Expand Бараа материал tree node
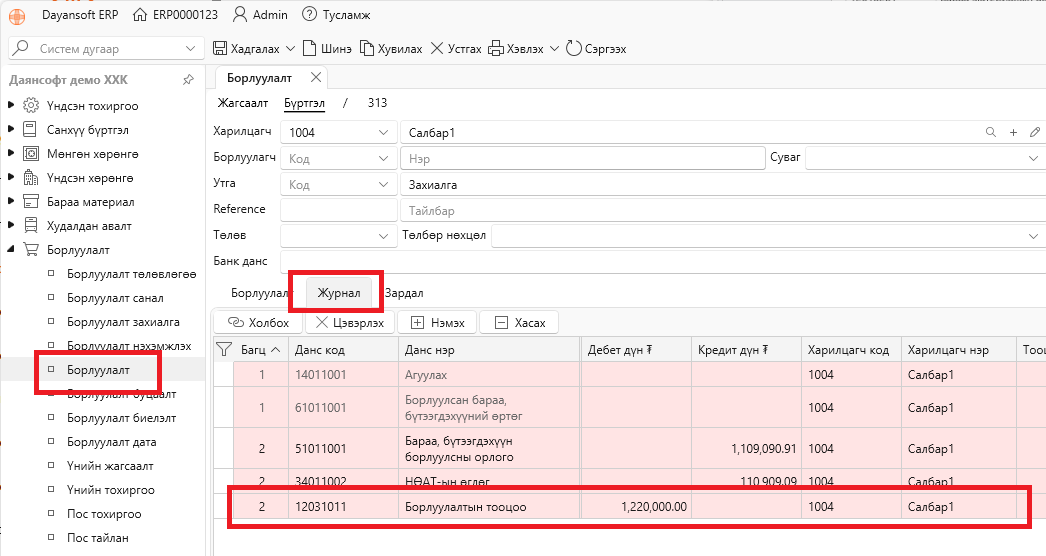The image size is (1046, 556). tap(11, 202)
